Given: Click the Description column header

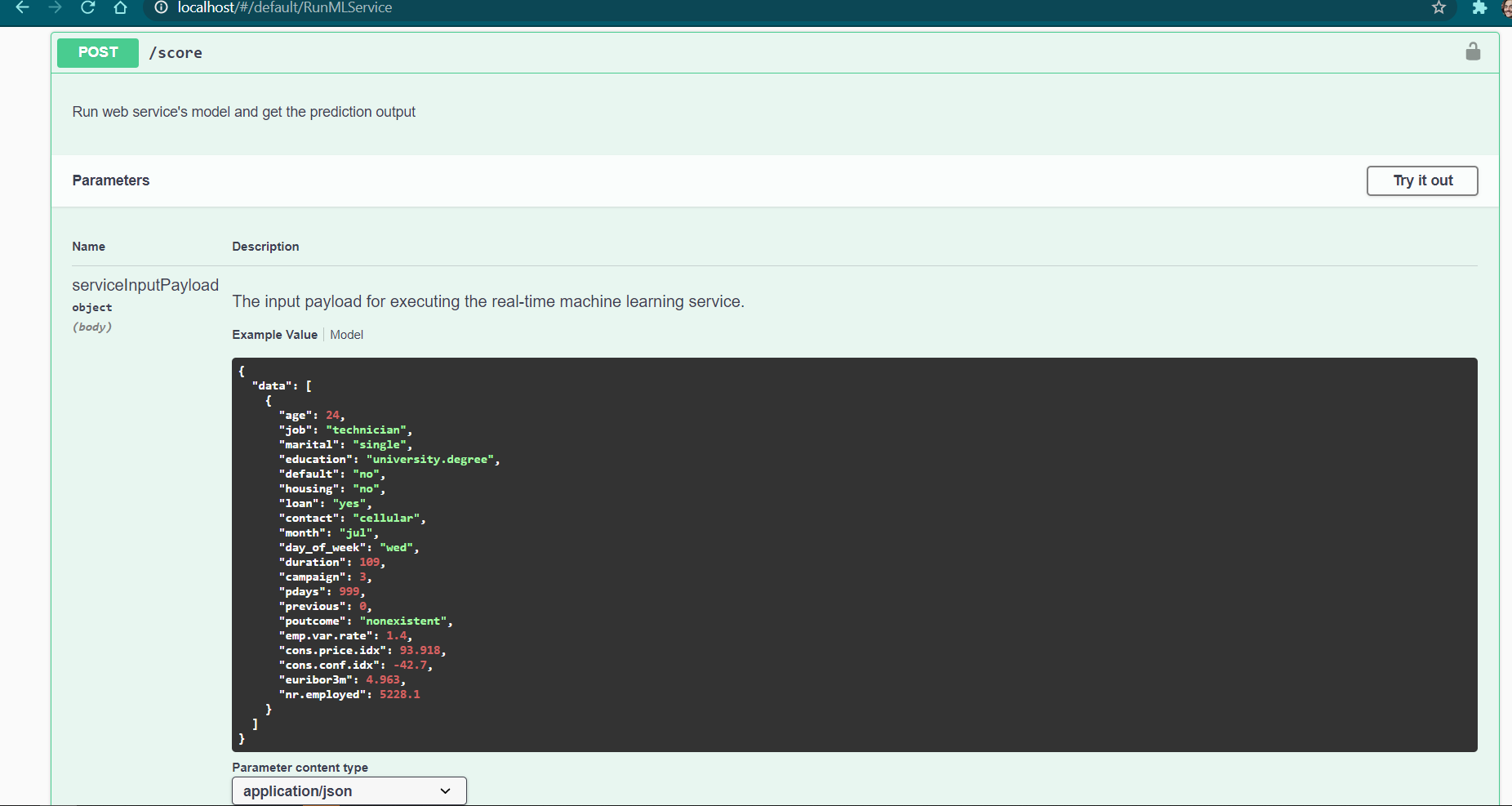Looking at the screenshot, I should [265, 247].
